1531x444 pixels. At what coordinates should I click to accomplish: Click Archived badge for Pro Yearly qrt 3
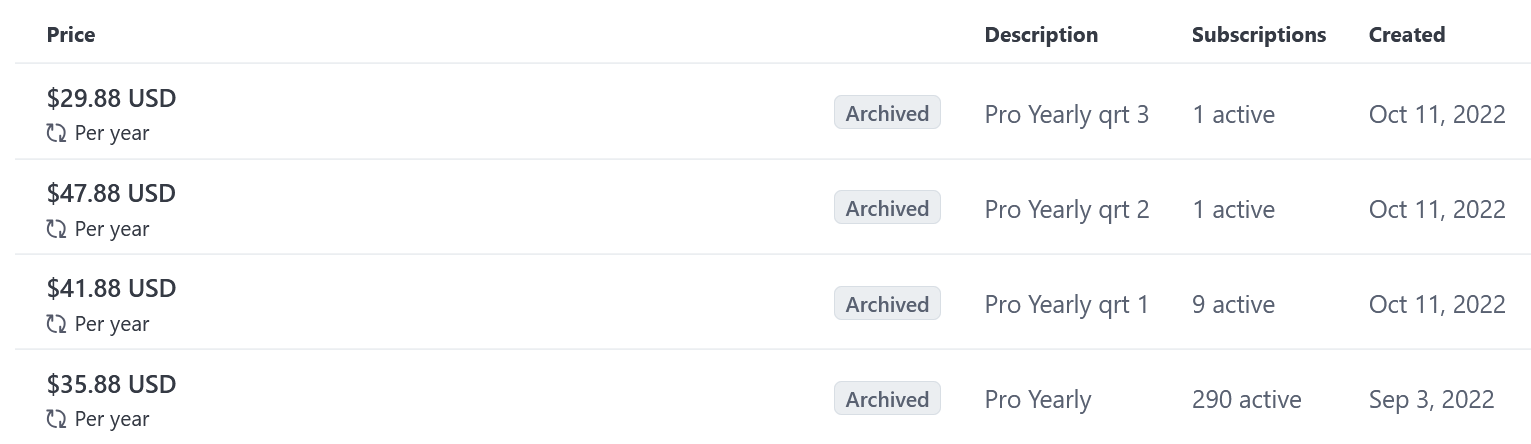pyautogui.click(x=887, y=113)
